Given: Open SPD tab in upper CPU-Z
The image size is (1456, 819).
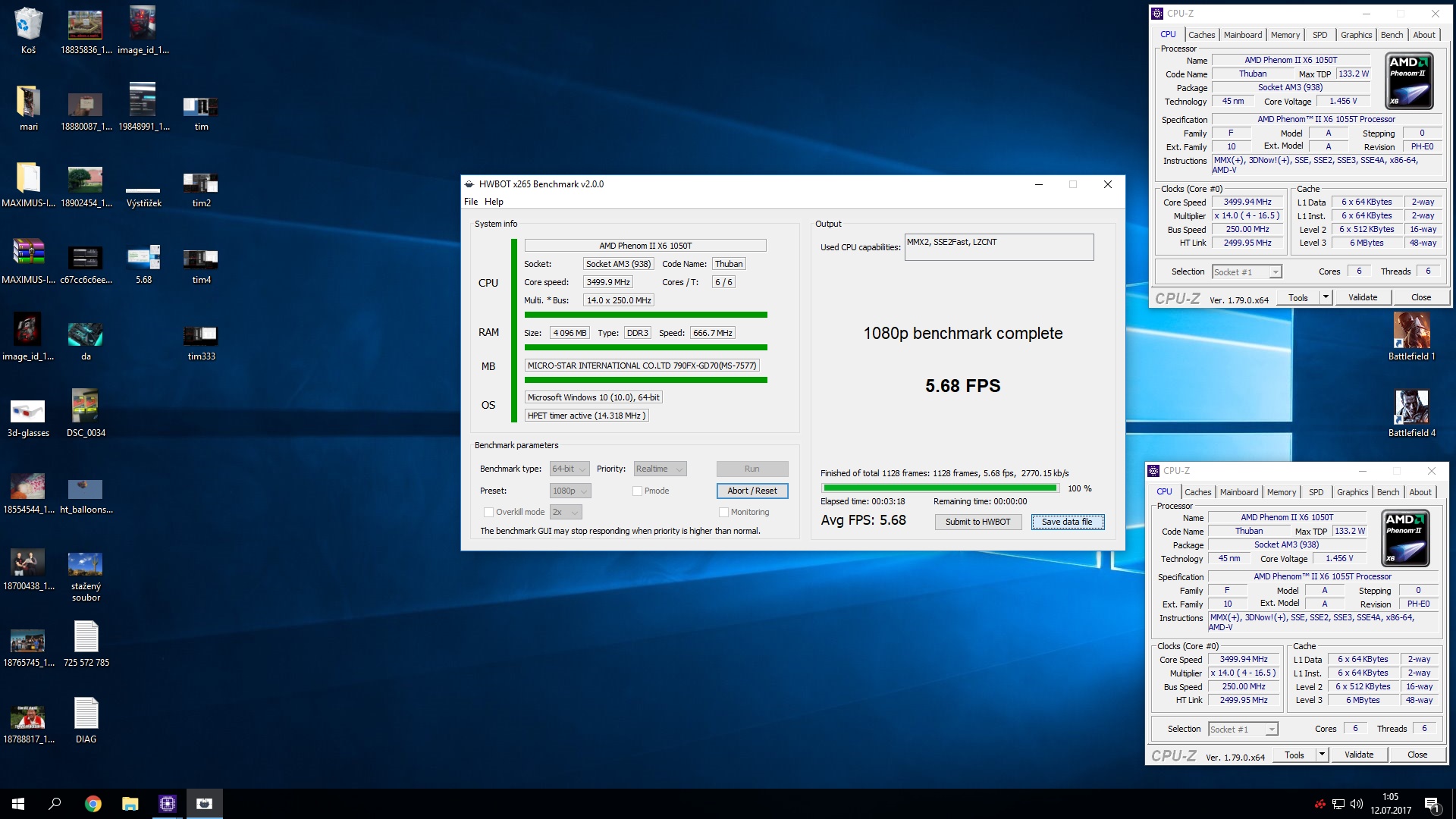Looking at the screenshot, I should (x=1320, y=35).
